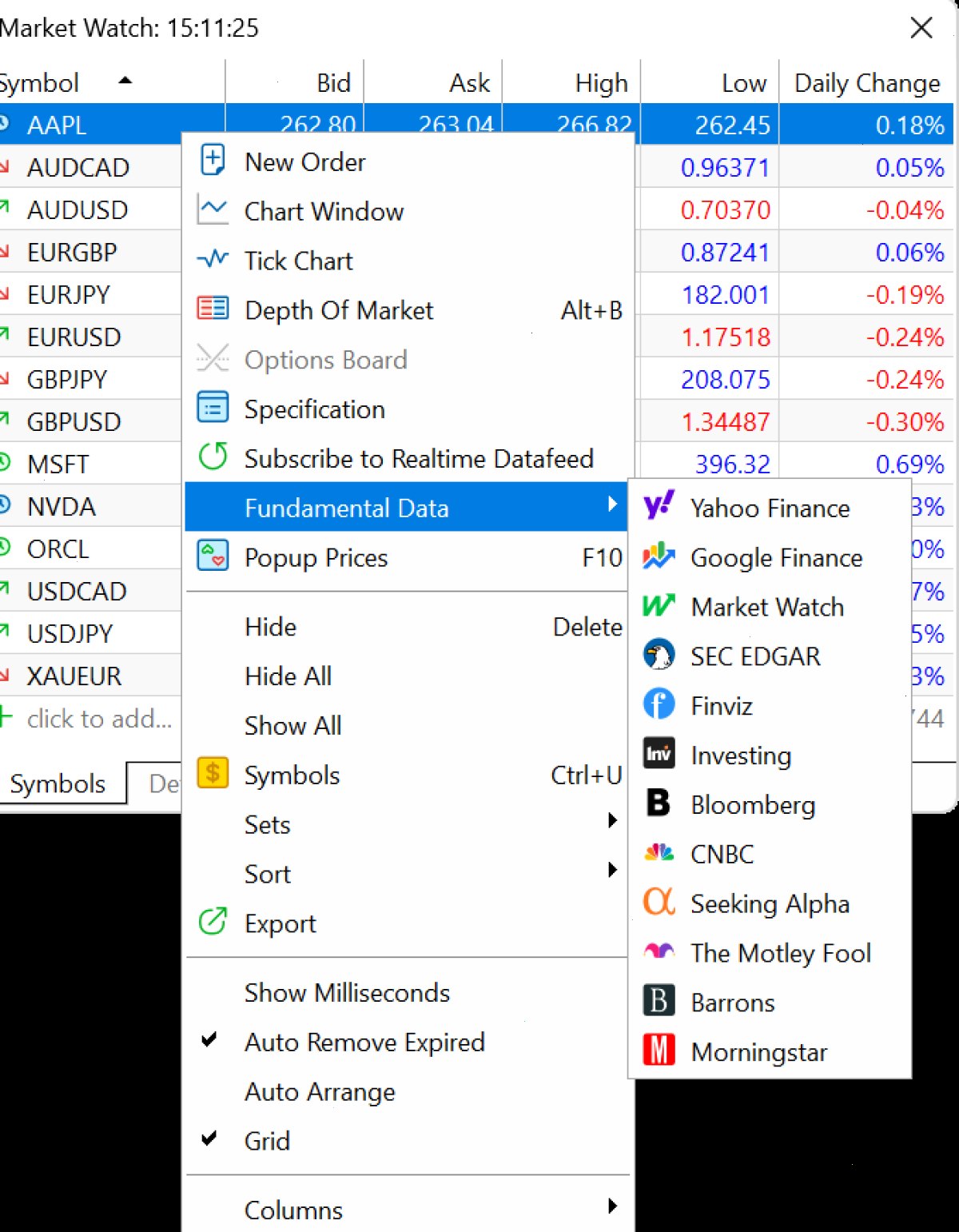
Task: Click the Depth Of Market icon
Action: [213, 308]
